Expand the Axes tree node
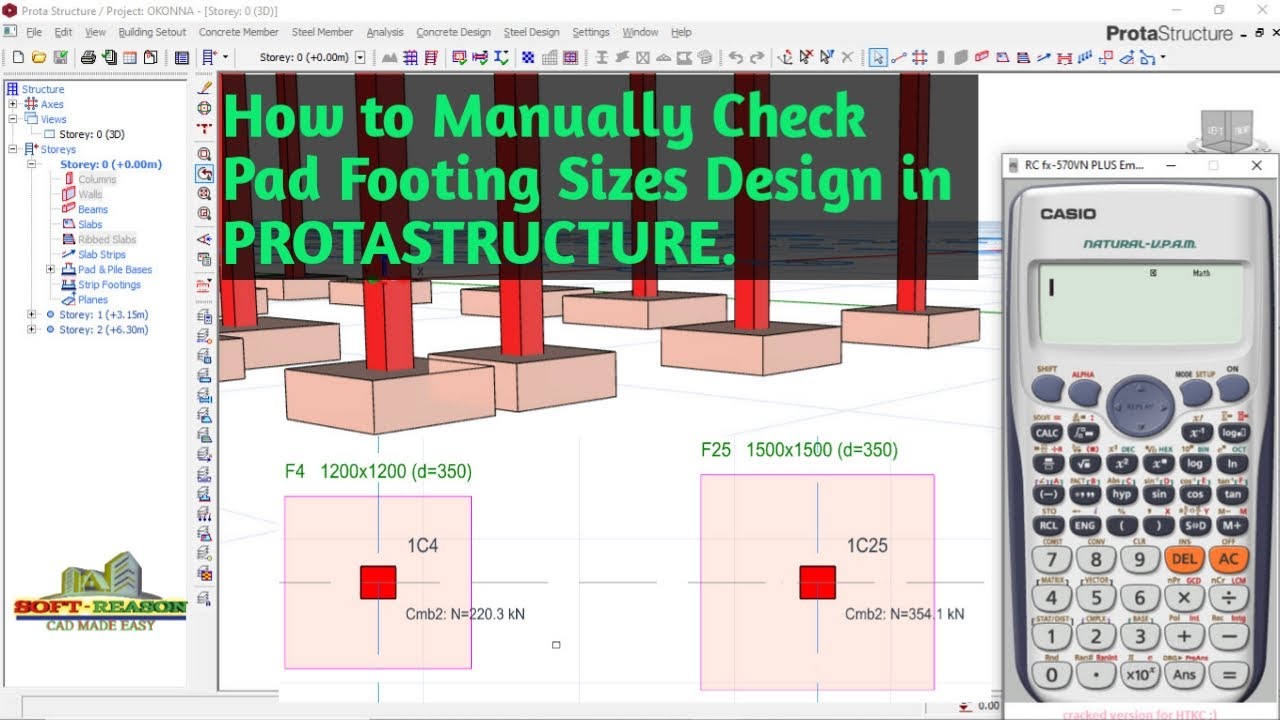 coord(12,104)
